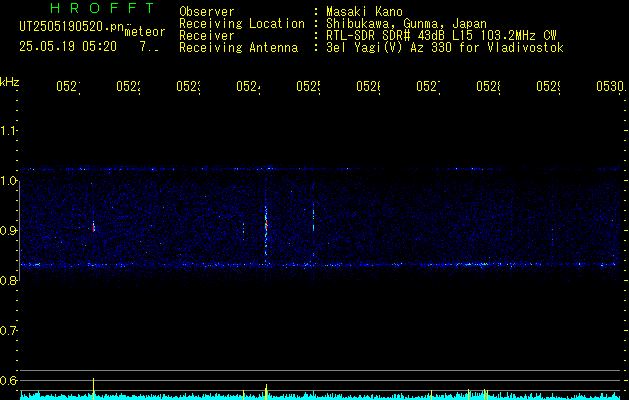
Task: Click the RTL-SDR receiver description line
Action: tap(441, 36)
